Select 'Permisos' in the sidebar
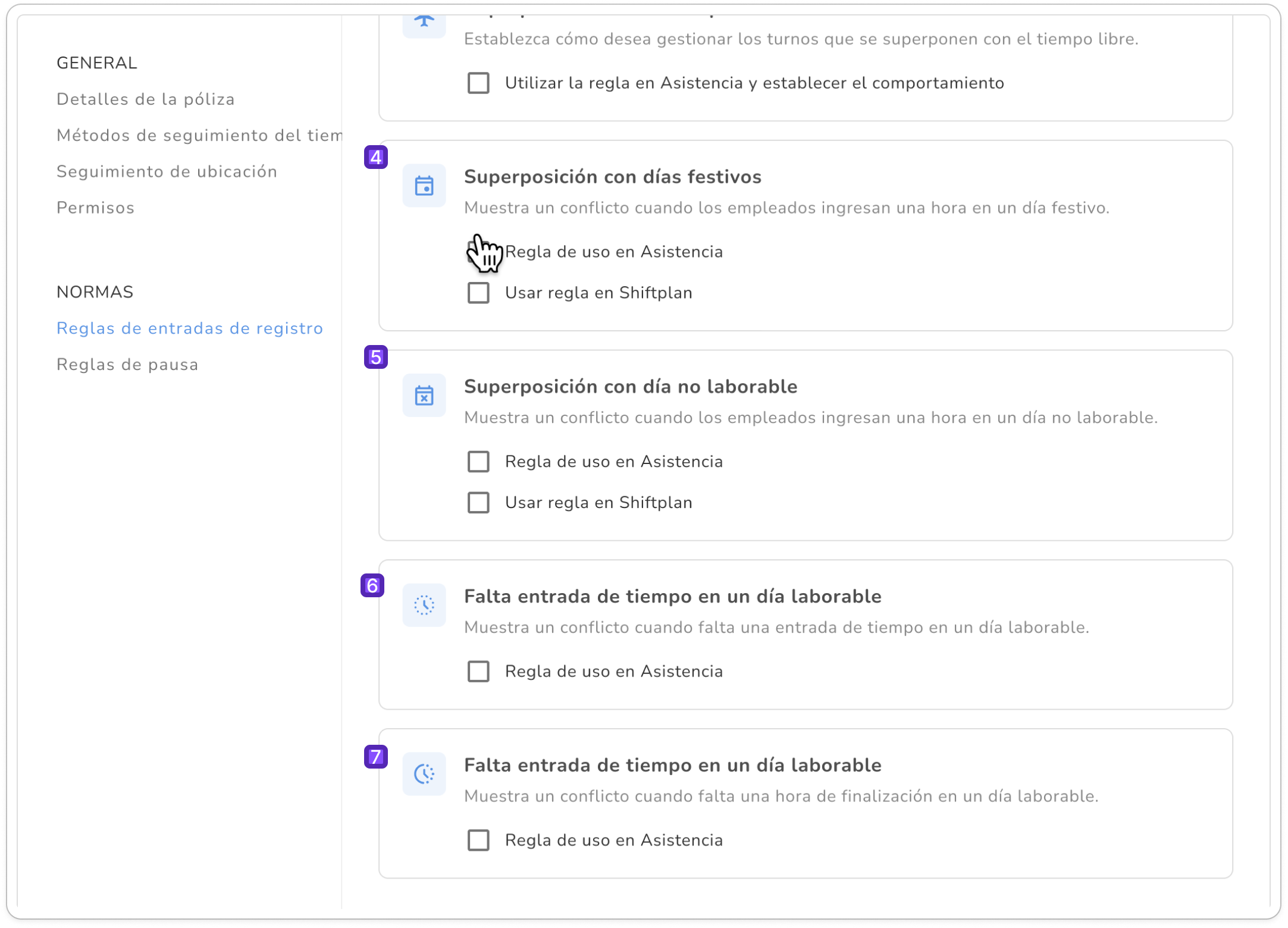The image size is (1288, 928). pos(96,208)
